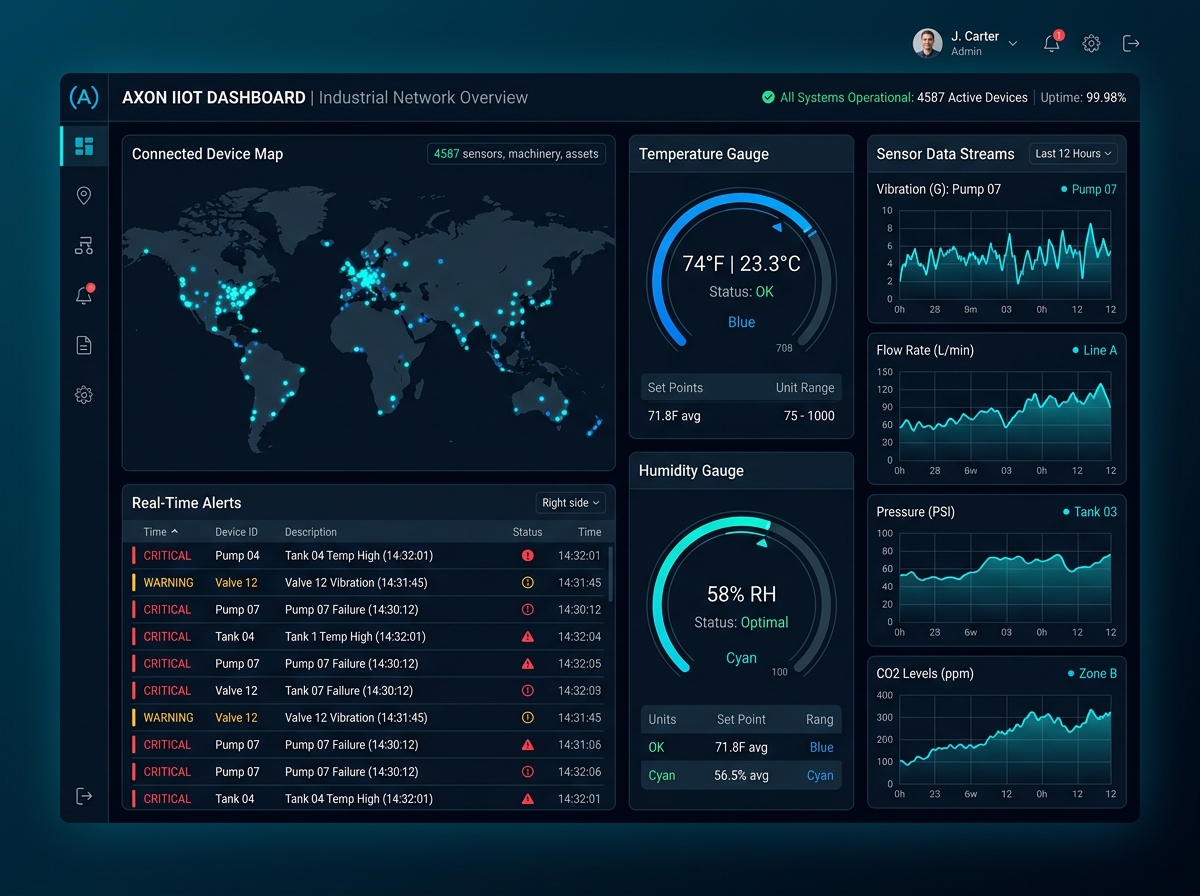Image resolution: width=1200 pixels, height=896 pixels.
Task: Click triangle icon in the 14:32:05 row
Action: (x=528, y=664)
